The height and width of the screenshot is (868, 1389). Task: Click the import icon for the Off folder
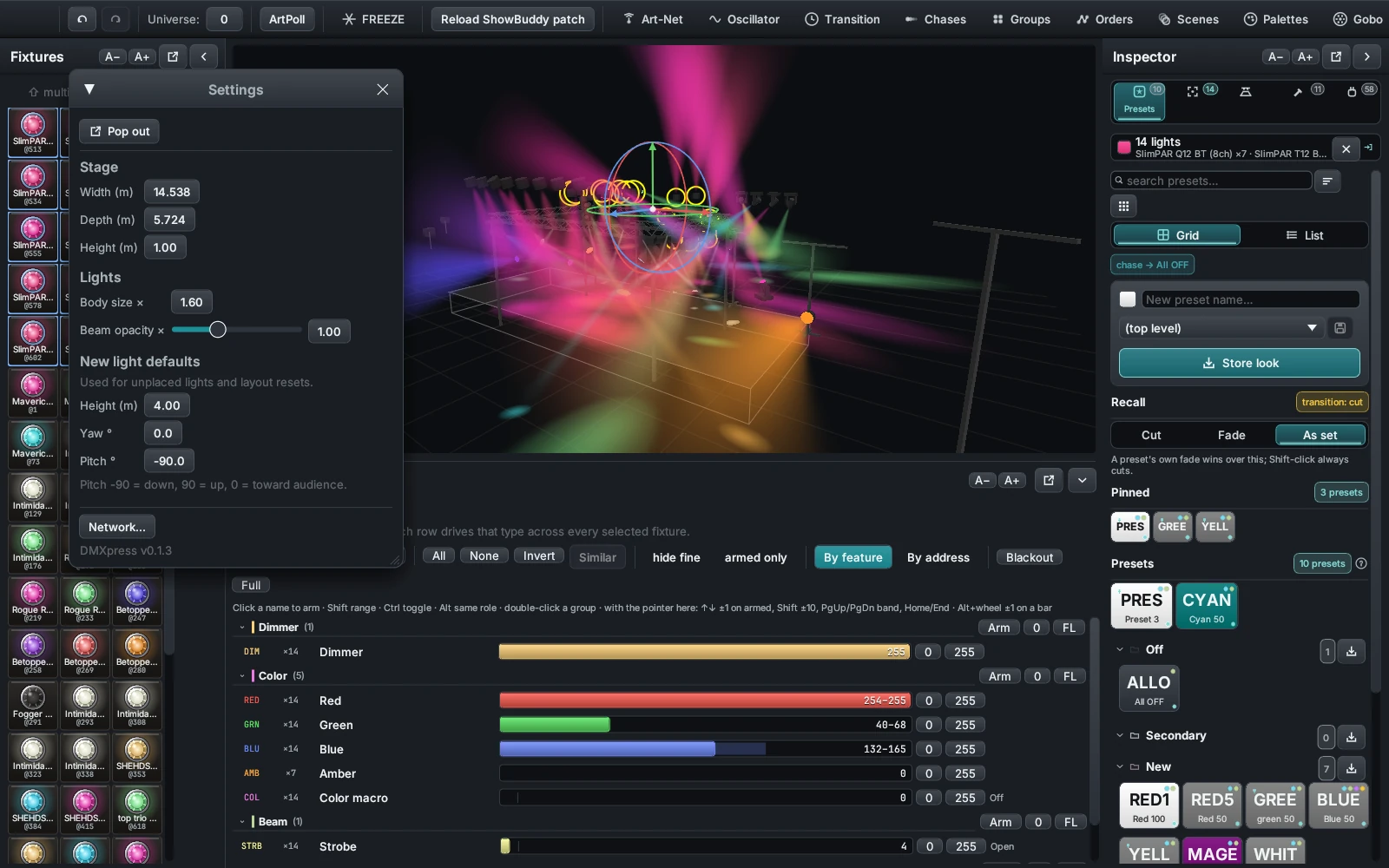(1352, 651)
